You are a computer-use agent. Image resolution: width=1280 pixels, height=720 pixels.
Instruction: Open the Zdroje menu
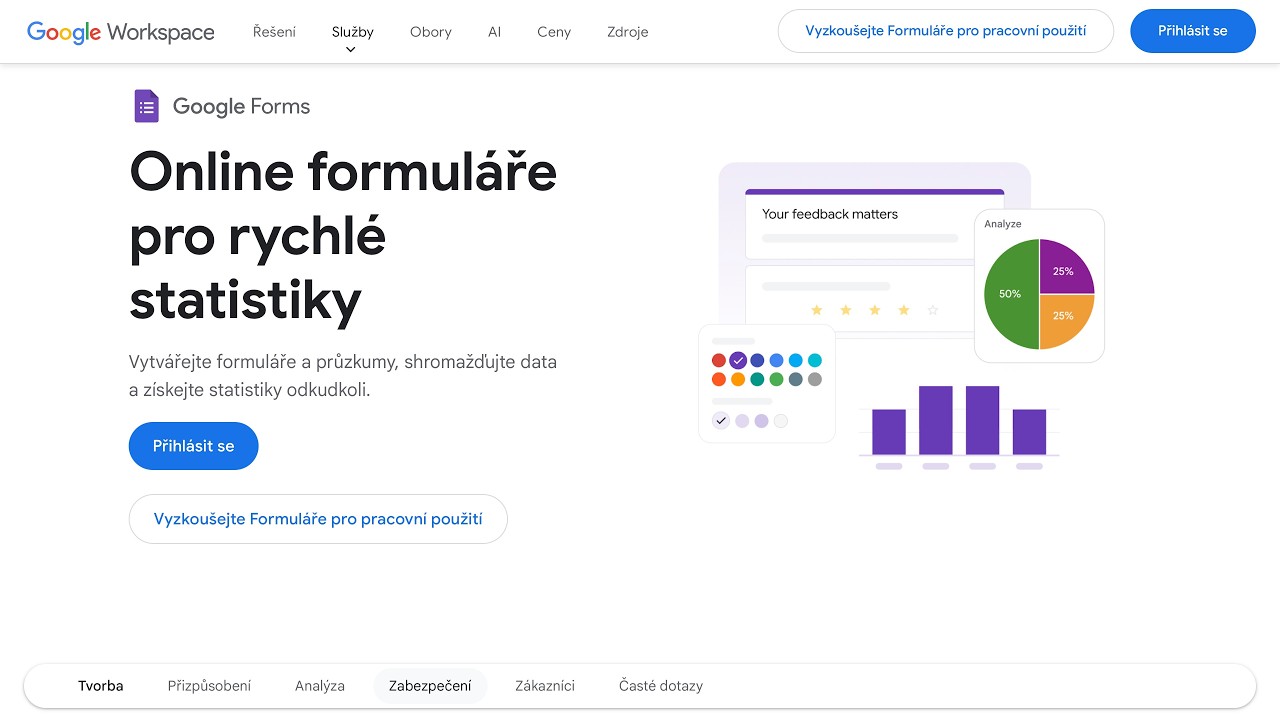tap(628, 32)
